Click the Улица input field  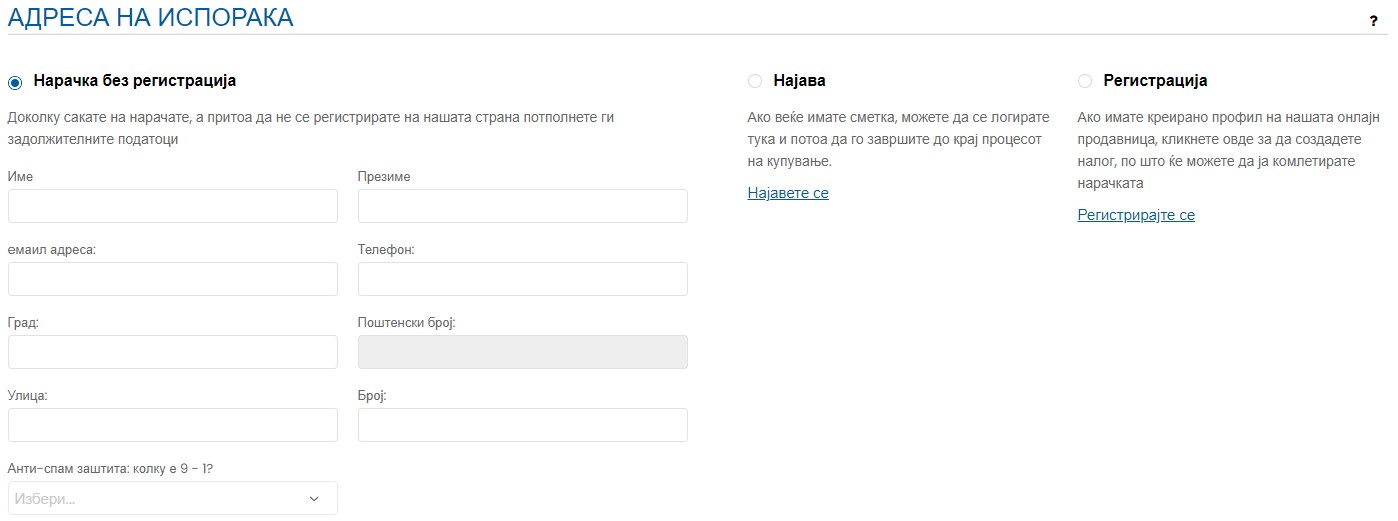tap(173, 425)
